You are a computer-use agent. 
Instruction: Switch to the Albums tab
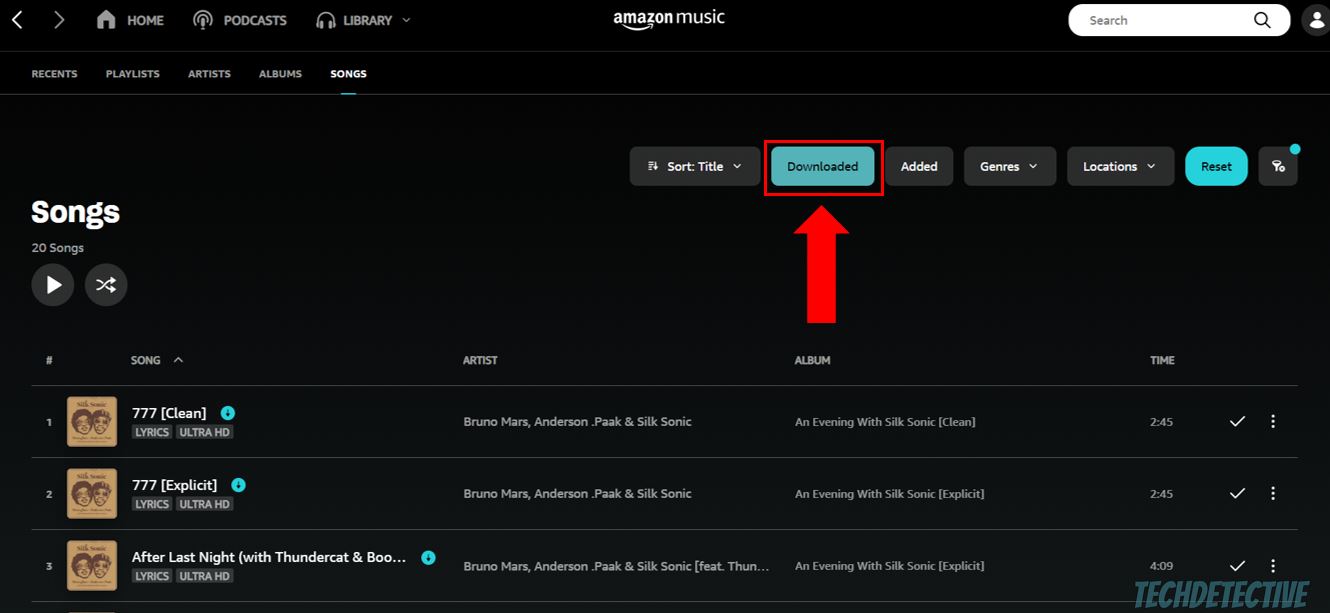280,73
